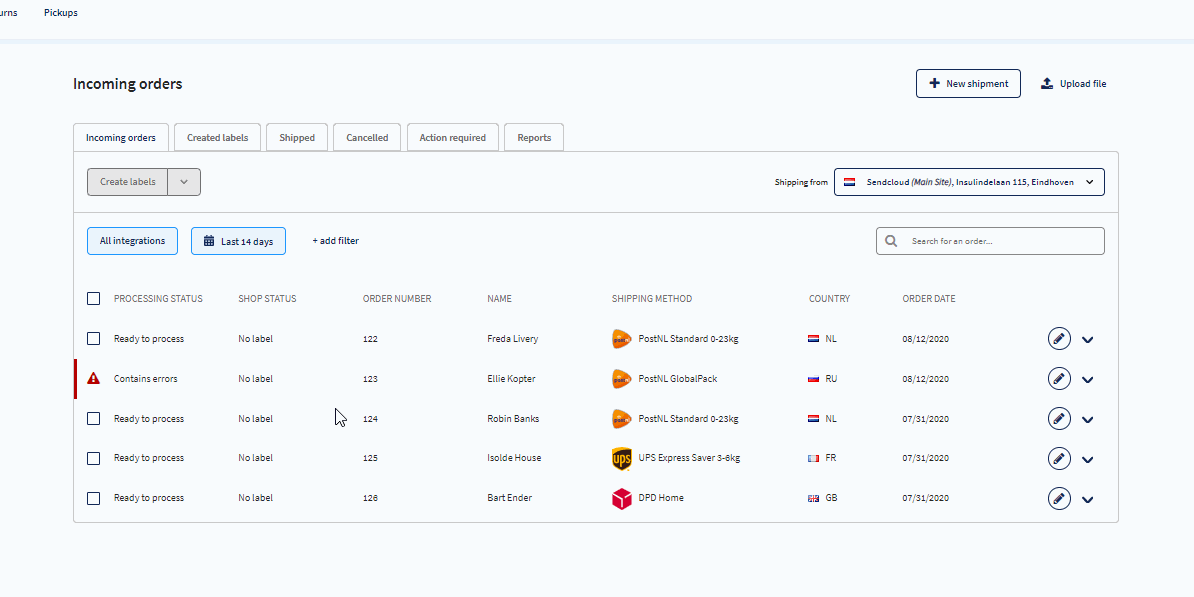Click PostNL logo on the GlobalPack row

(x=621, y=378)
